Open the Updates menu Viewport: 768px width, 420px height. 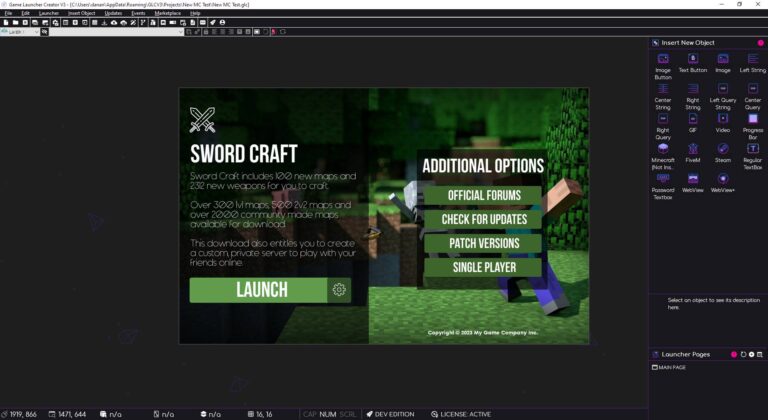pyautogui.click(x=113, y=13)
